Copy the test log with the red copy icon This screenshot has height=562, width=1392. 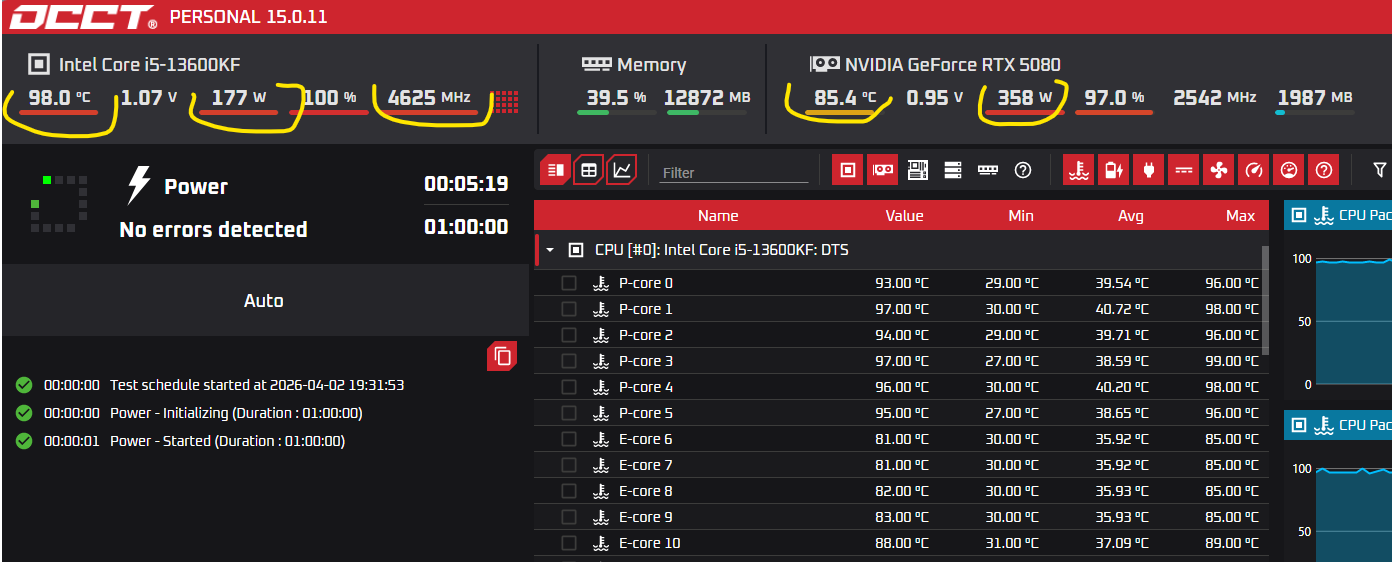502,356
